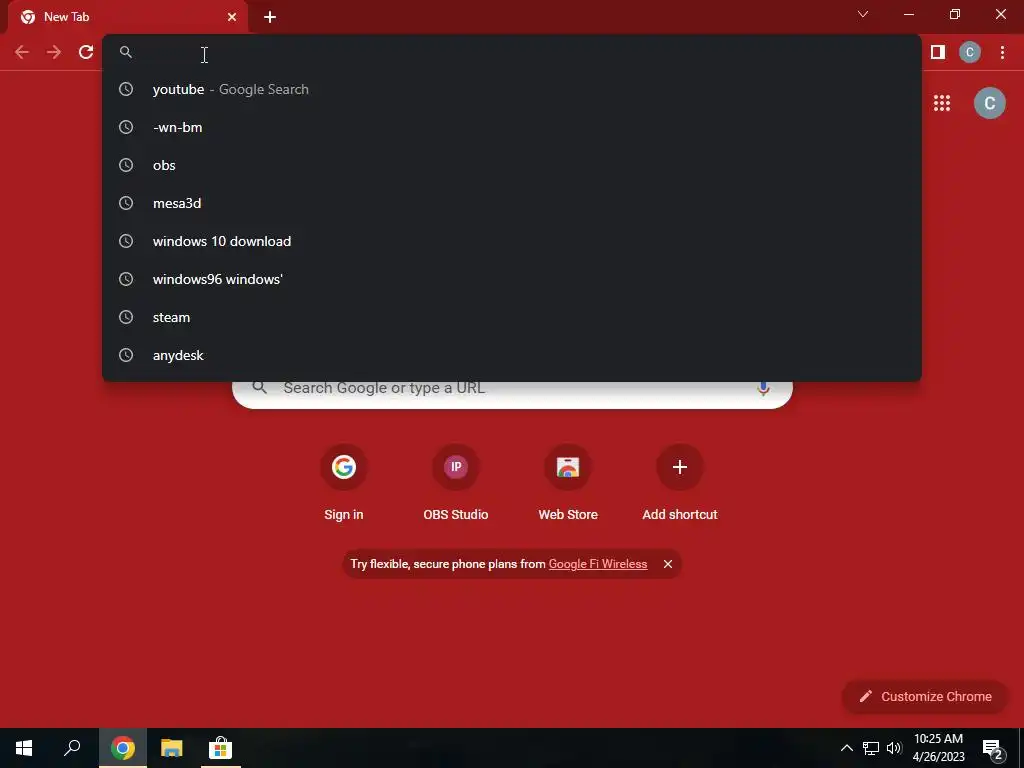Go back with the back arrow
1024x768 pixels.
22,52
